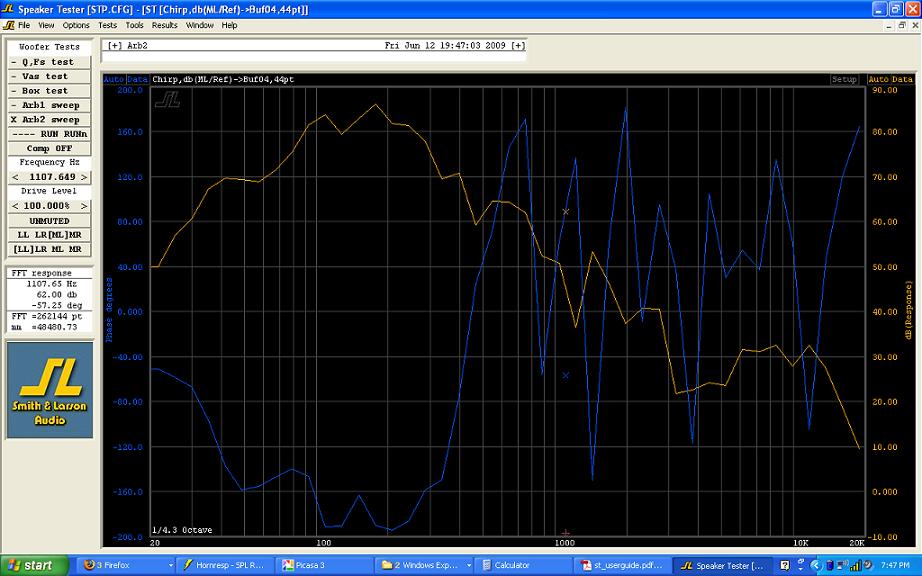
Task: Click the [LL]LR ML MR channel selector
Action: (x=49, y=249)
